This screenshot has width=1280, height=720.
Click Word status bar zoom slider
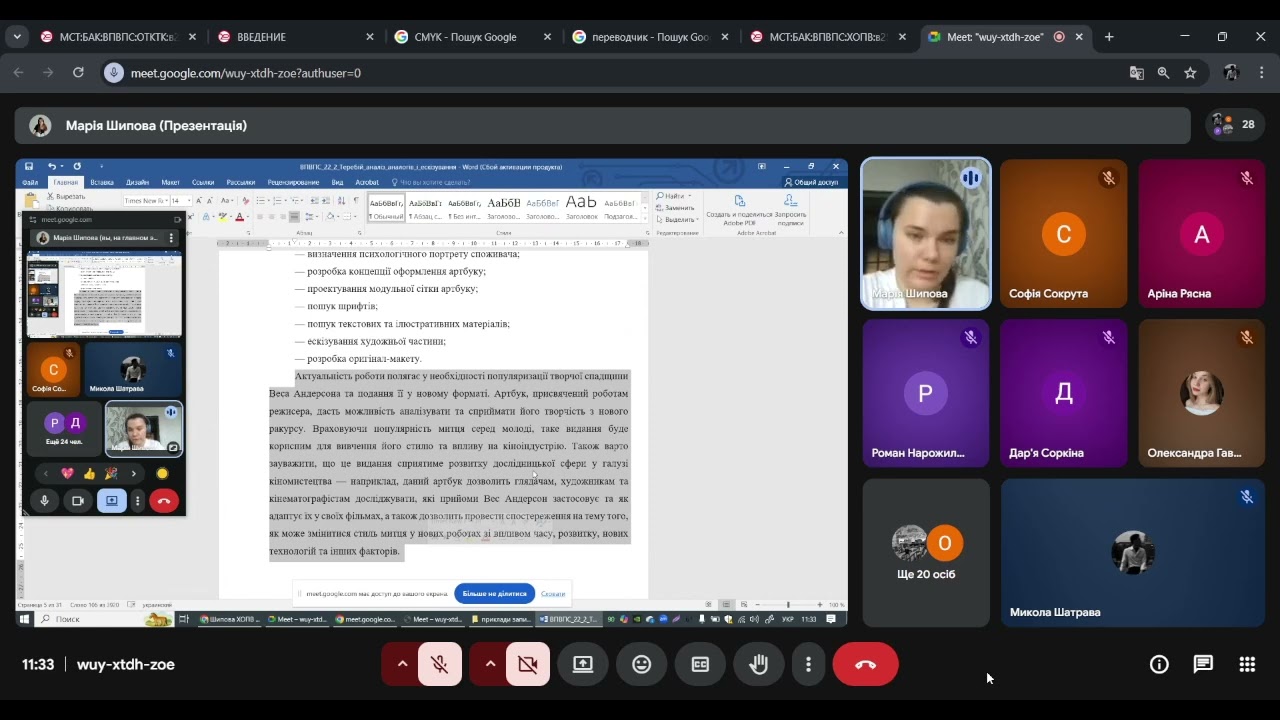click(x=788, y=605)
